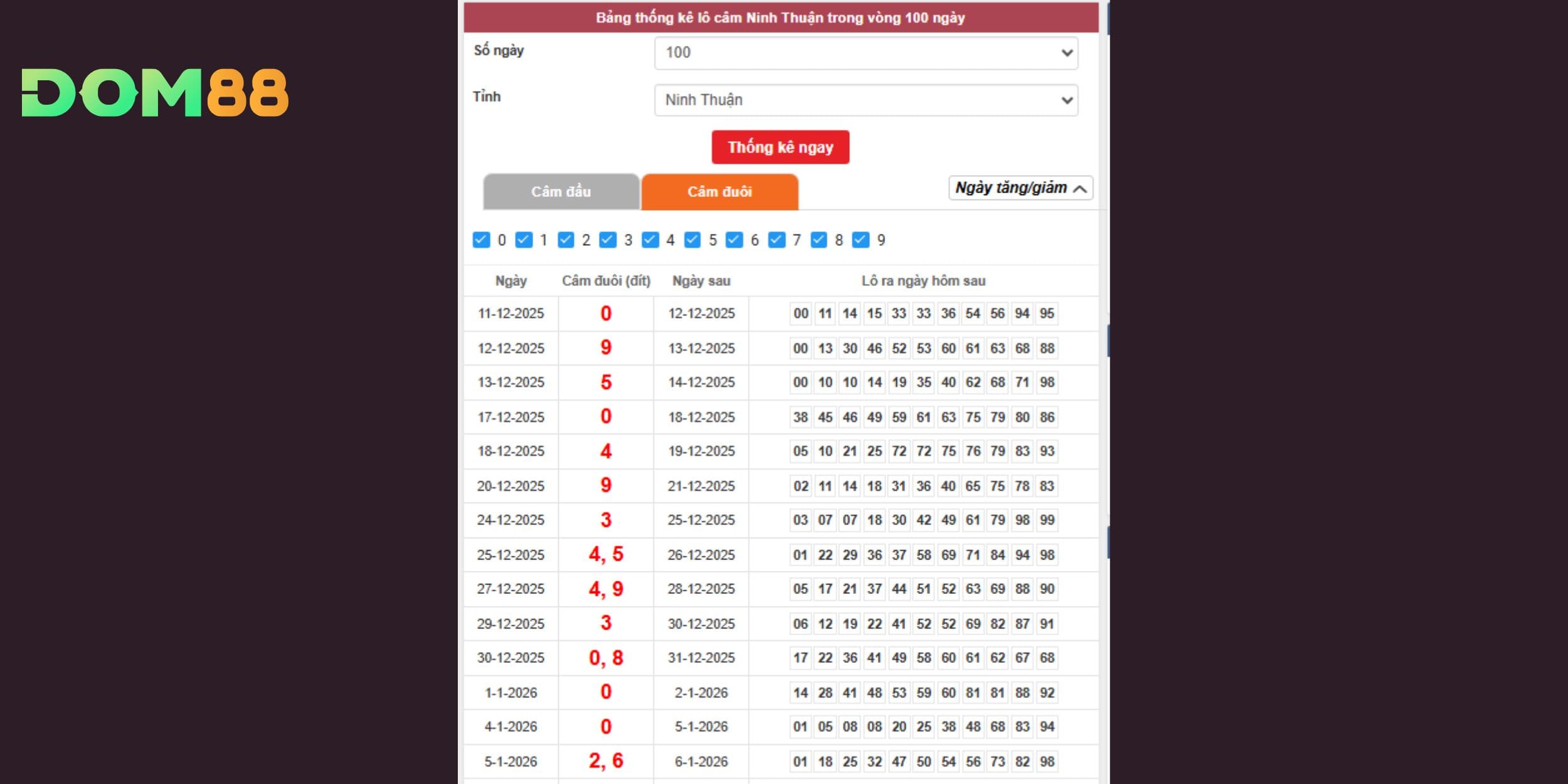Uncheck the digit 5 checkbox
1568x784 pixels.
coord(692,239)
